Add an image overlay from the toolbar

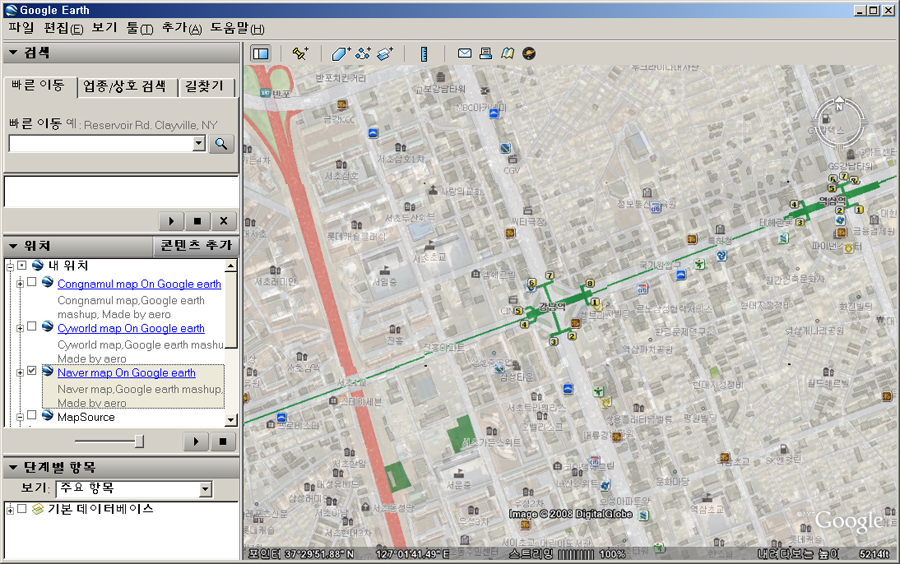pos(385,53)
